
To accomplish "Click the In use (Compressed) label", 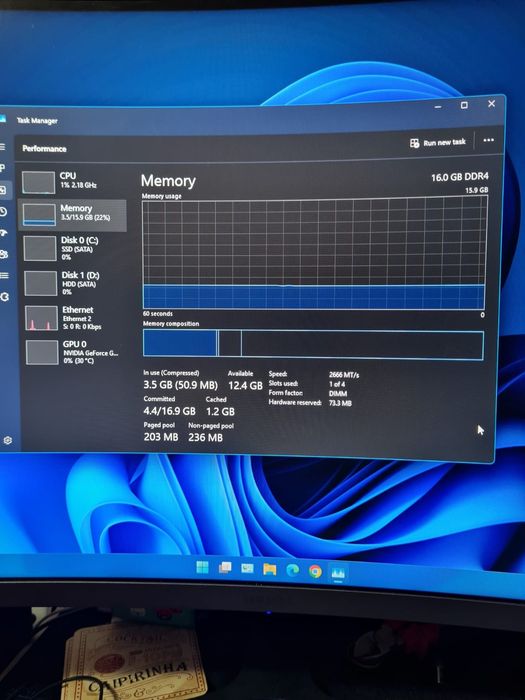I will [171, 373].
